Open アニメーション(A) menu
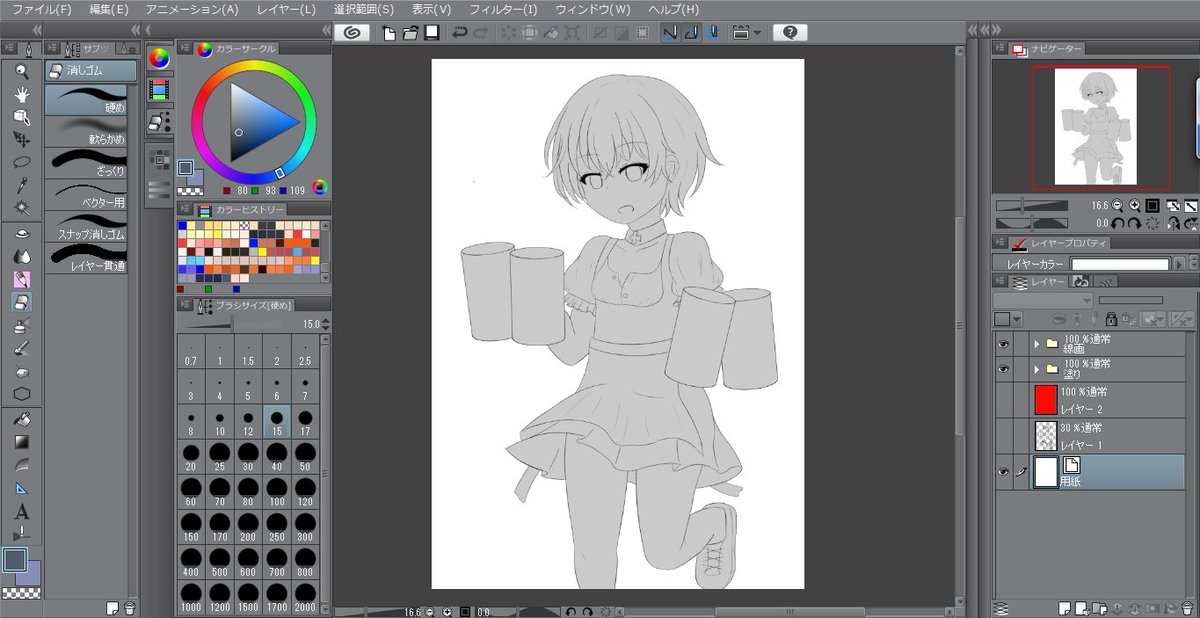 click(x=192, y=9)
